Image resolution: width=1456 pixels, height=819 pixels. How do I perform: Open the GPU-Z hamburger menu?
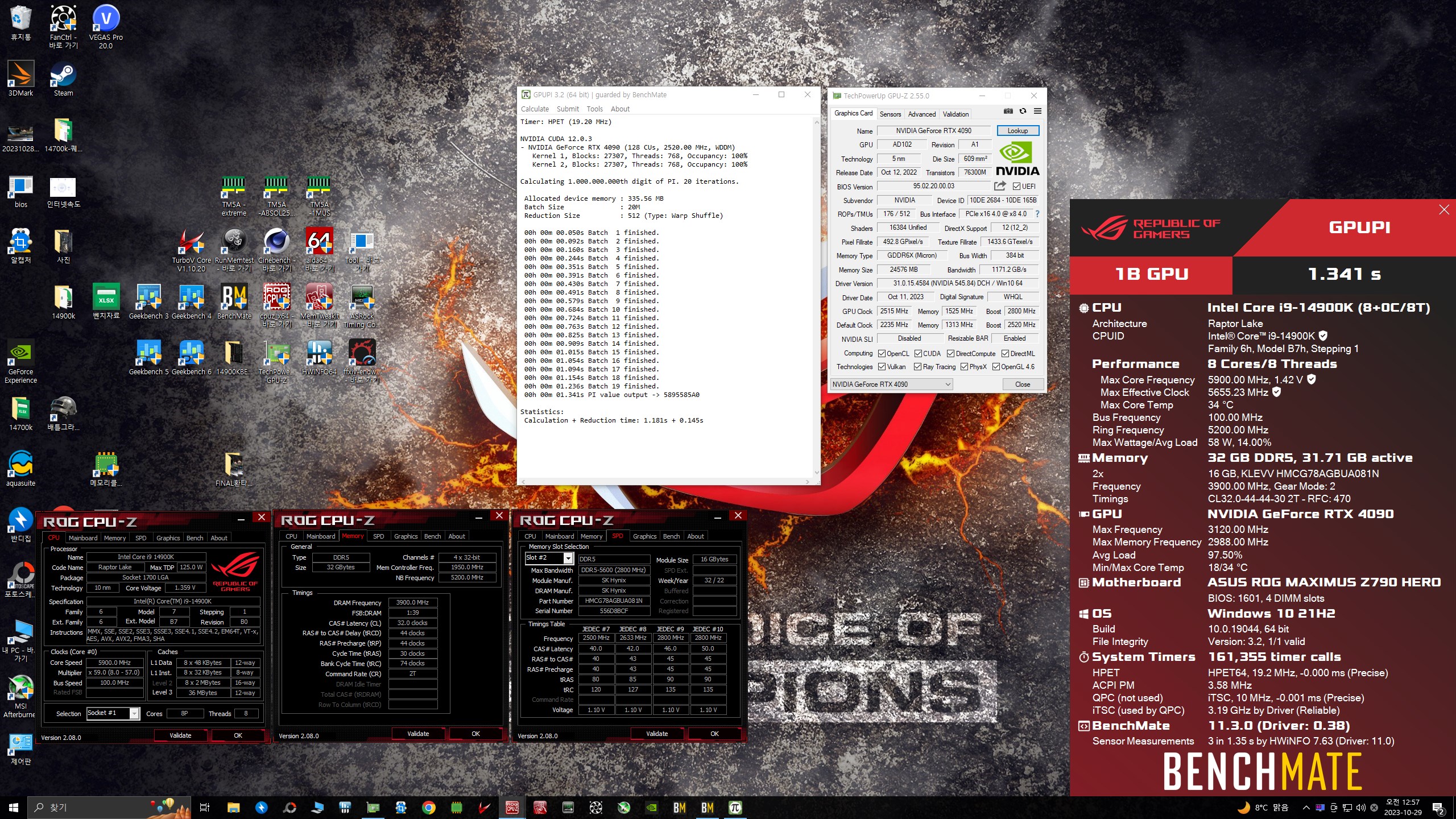(1037, 111)
